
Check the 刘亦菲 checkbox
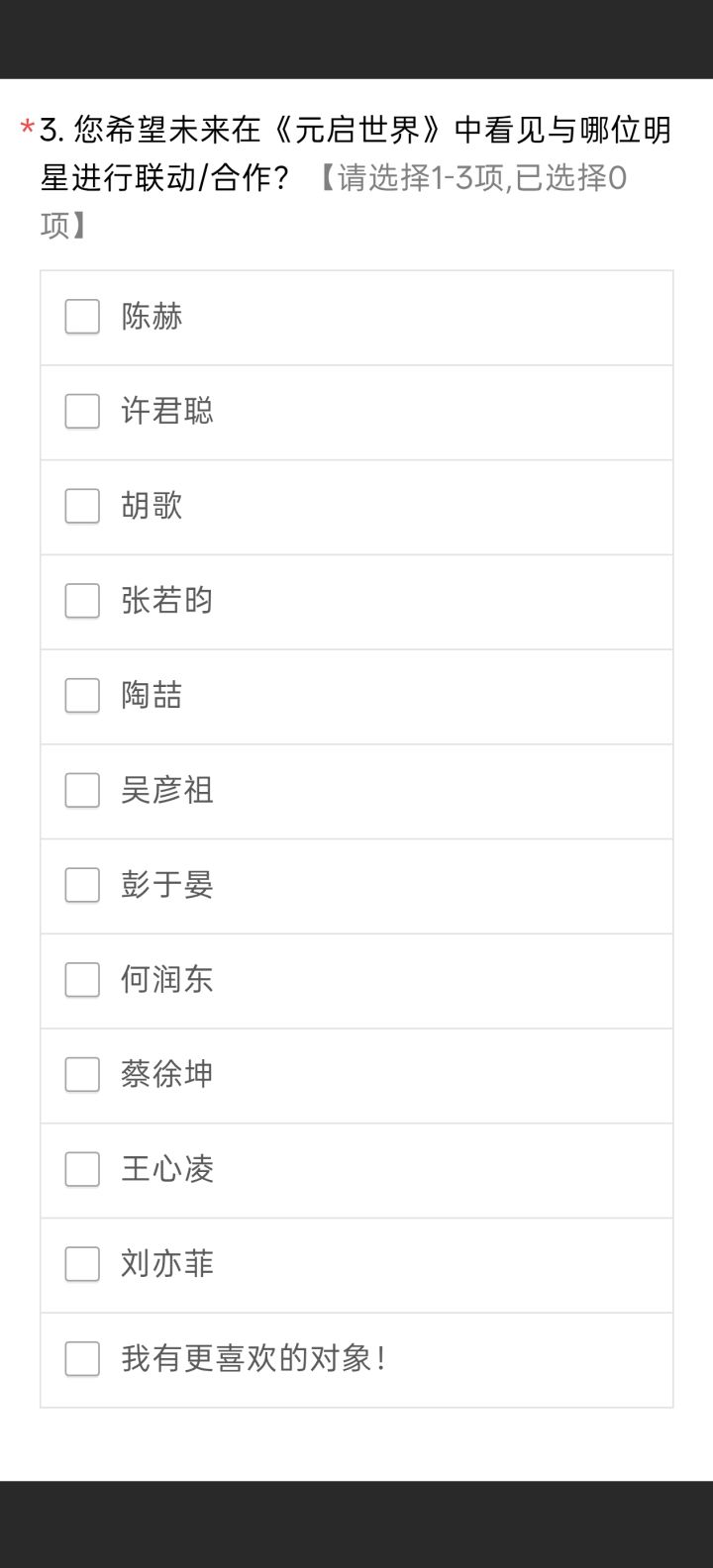point(82,1264)
